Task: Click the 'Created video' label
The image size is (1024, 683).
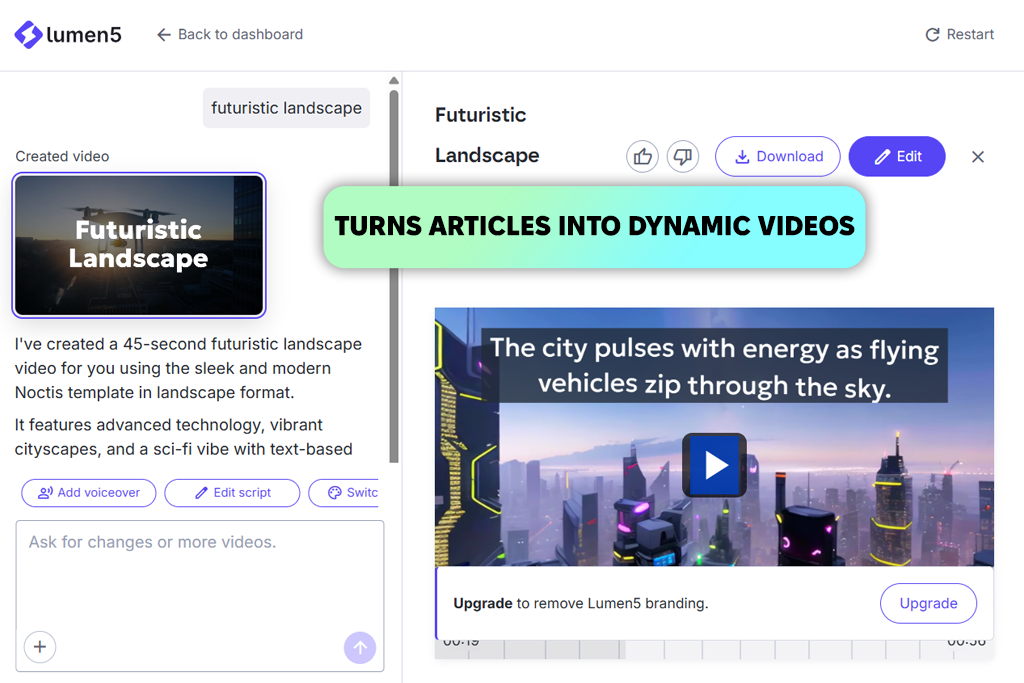Action: (63, 157)
